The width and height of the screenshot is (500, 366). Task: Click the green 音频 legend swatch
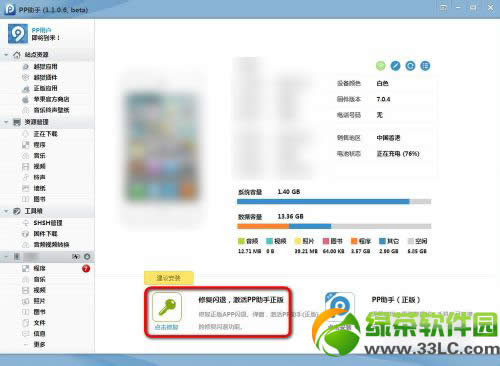point(241,241)
